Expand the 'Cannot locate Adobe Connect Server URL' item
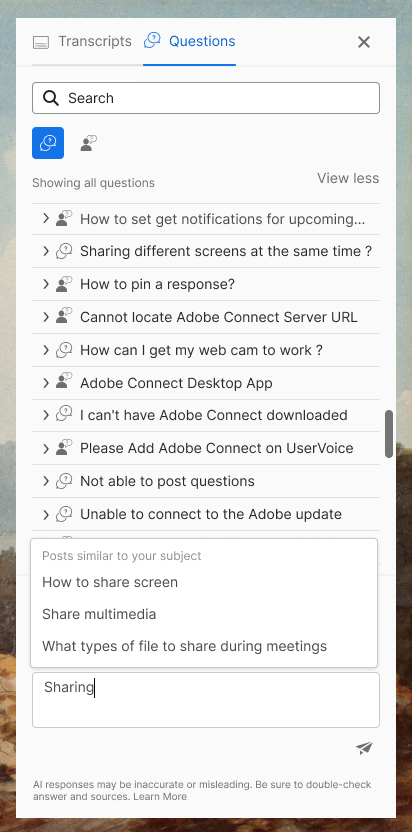The image size is (412, 832). tap(46, 317)
